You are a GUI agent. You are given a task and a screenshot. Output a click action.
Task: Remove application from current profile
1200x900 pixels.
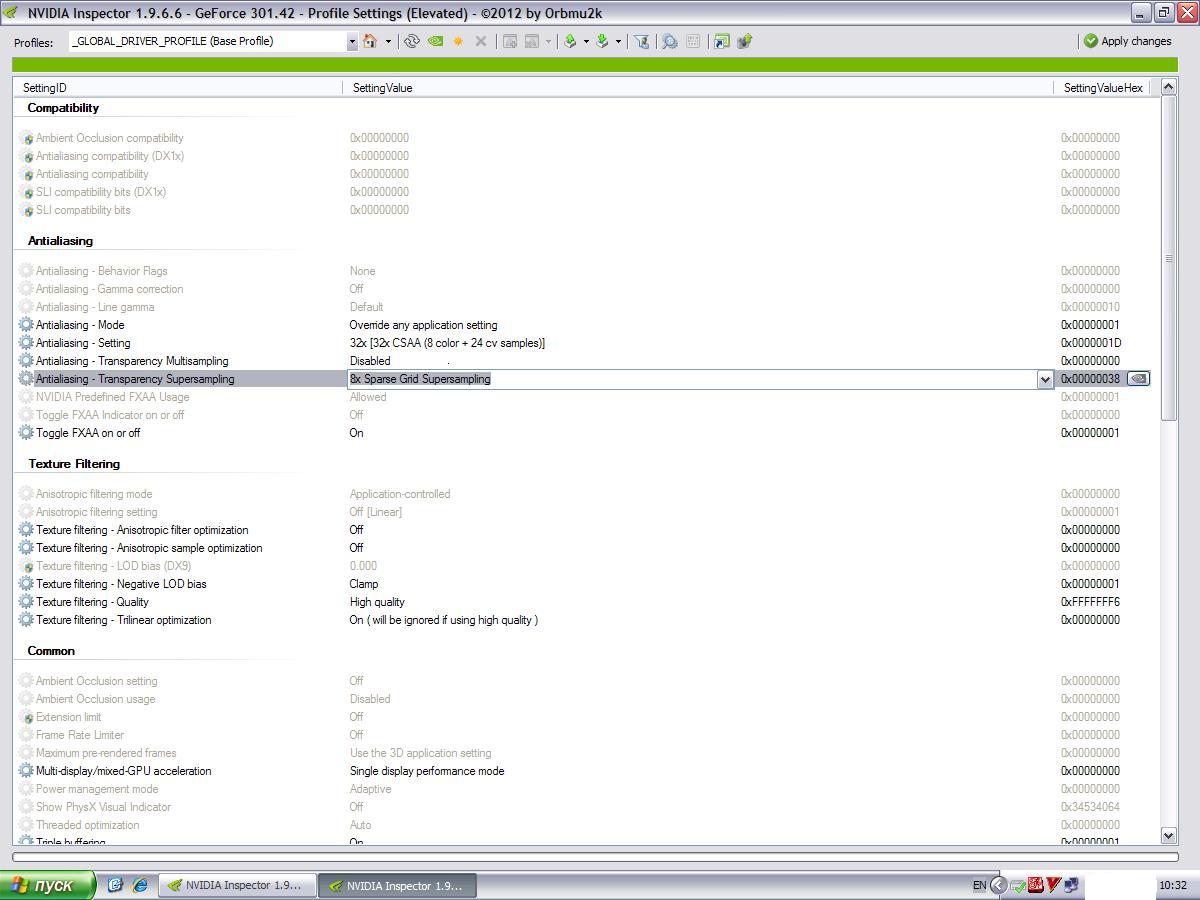(x=532, y=41)
